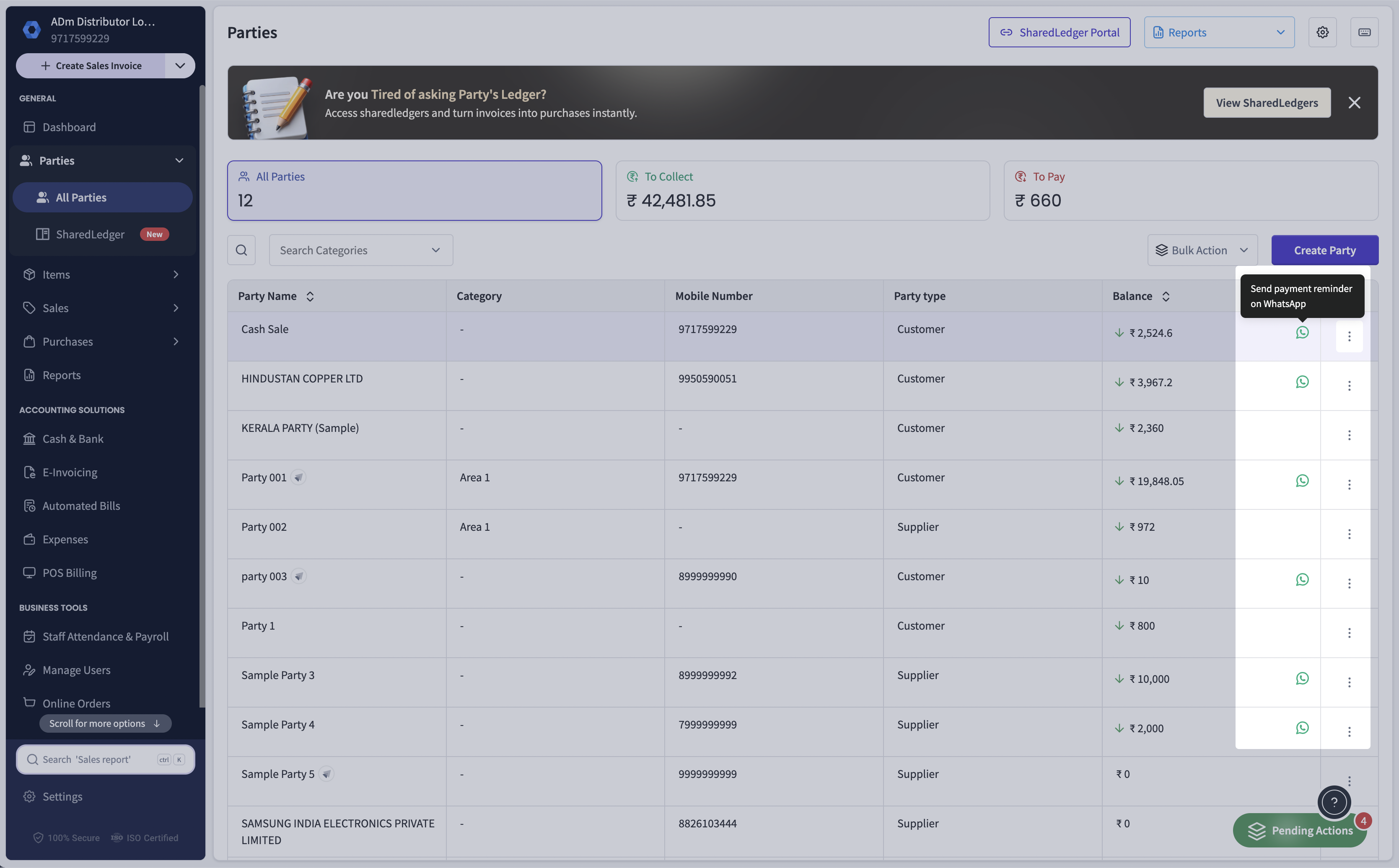Open Pending Actions button

(x=1300, y=830)
